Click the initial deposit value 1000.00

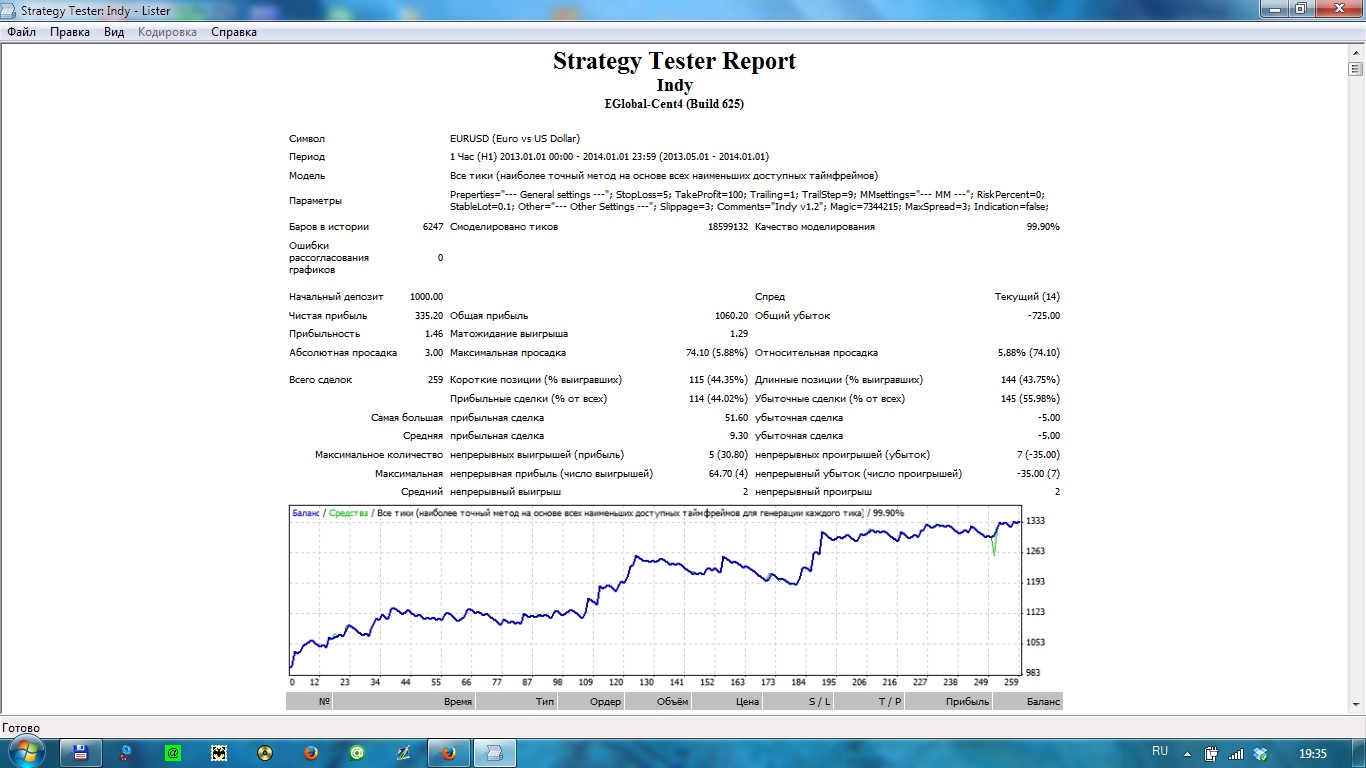coord(427,297)
